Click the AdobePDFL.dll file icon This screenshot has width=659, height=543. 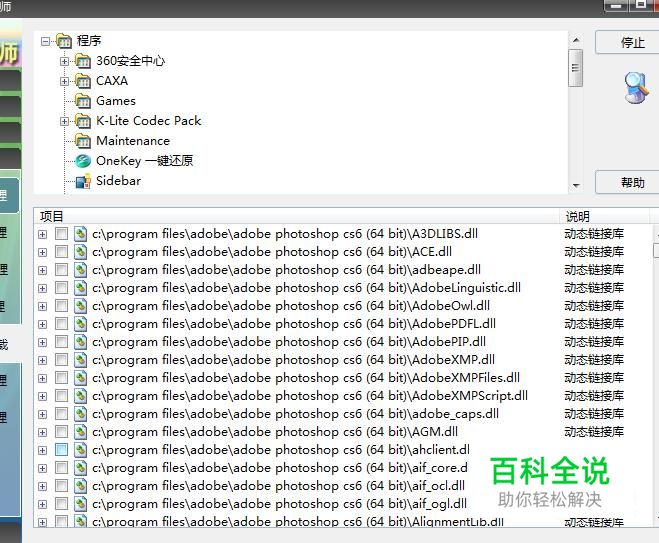[x=80, y=324]
